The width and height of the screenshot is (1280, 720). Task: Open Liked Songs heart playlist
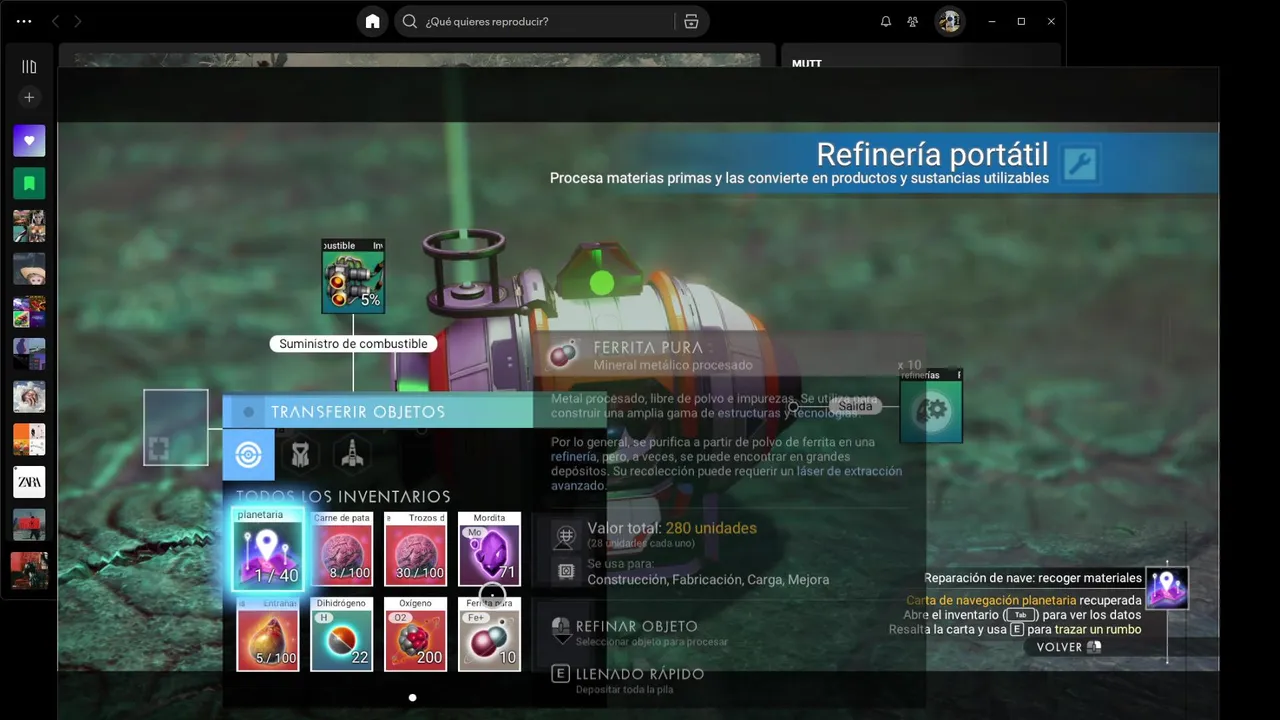[x=29, y=141]
